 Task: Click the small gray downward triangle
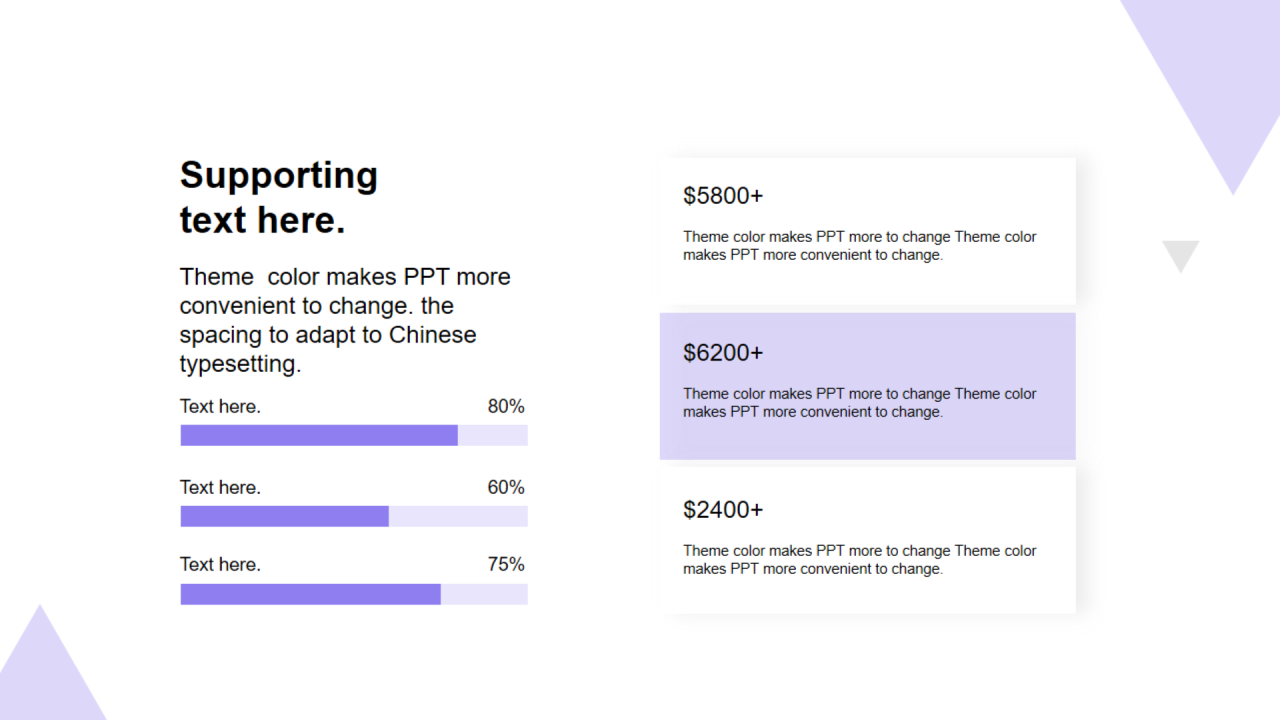[x=1180, y=253]
